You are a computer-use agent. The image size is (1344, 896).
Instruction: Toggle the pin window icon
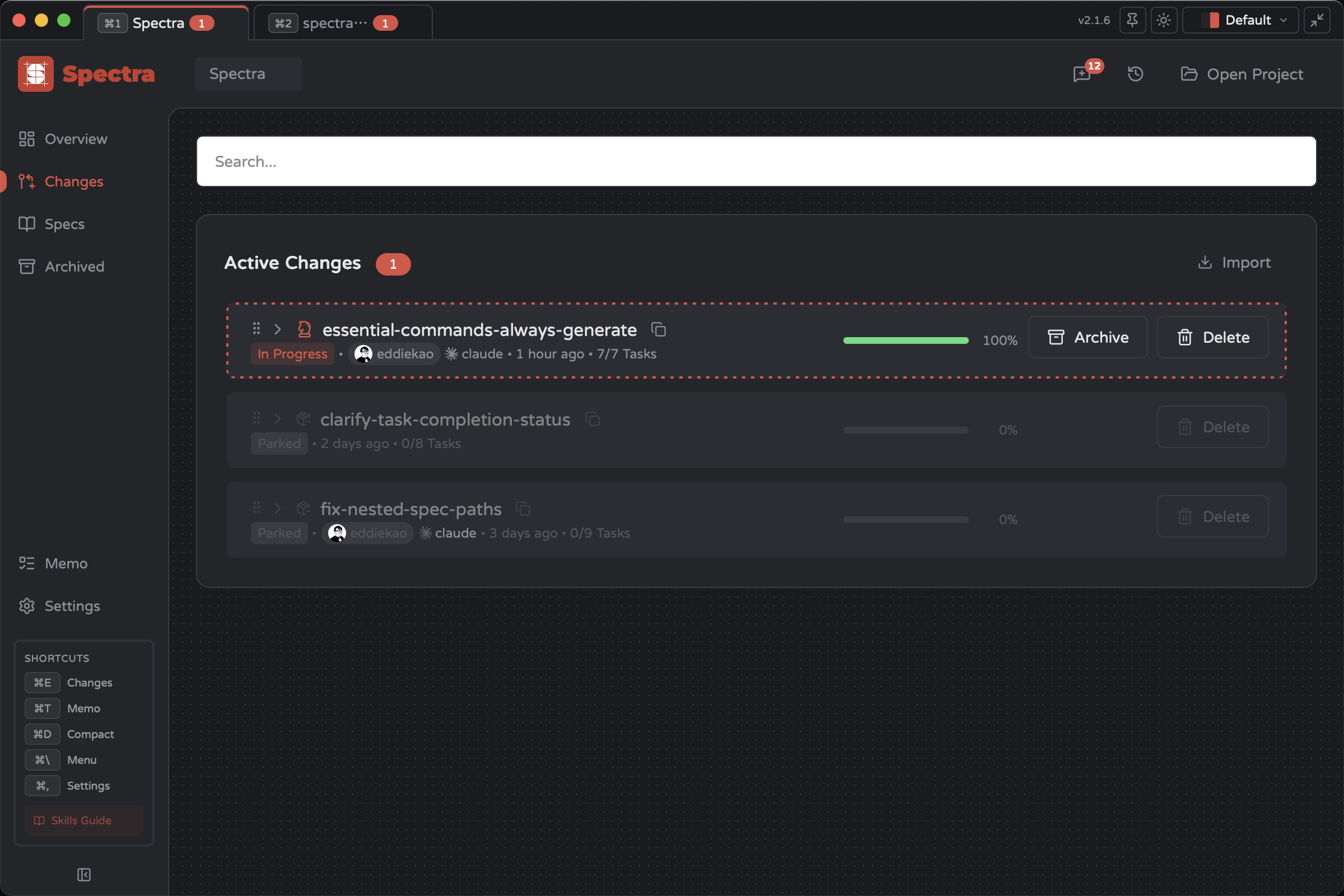click(1132, 20)
